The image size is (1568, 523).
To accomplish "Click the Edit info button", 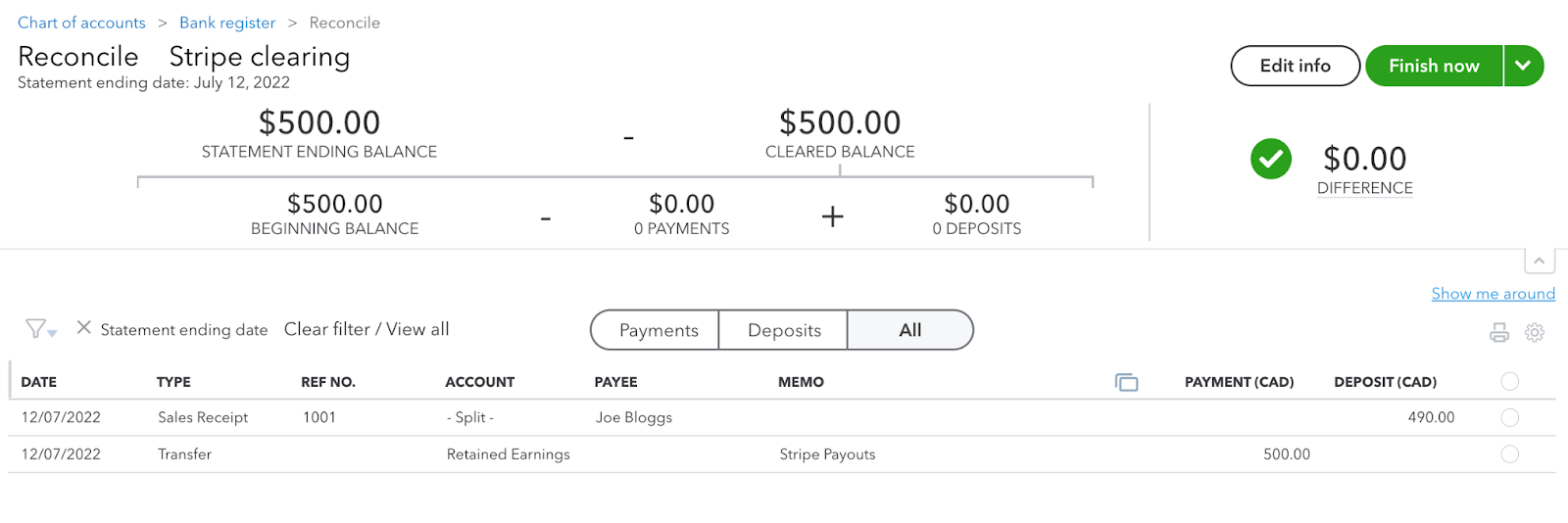I will pos(1295,66).
